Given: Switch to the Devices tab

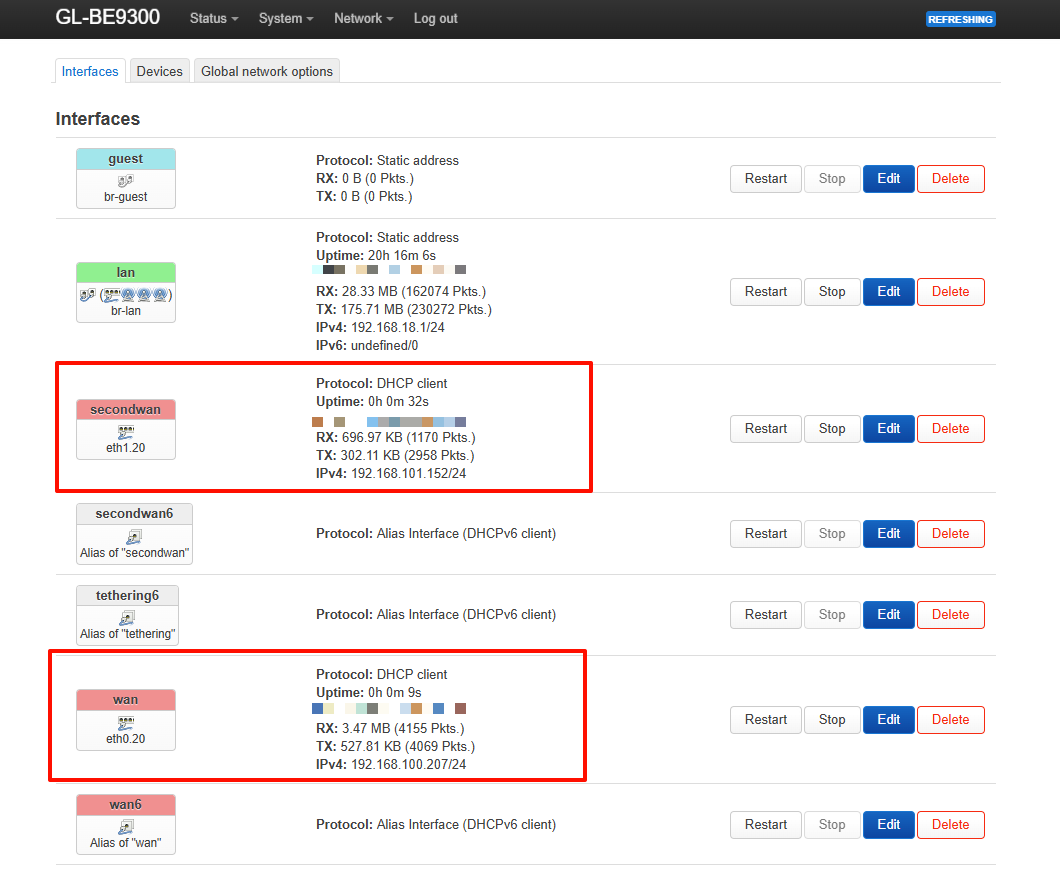Looking at the screenshot, I should 160,71.
